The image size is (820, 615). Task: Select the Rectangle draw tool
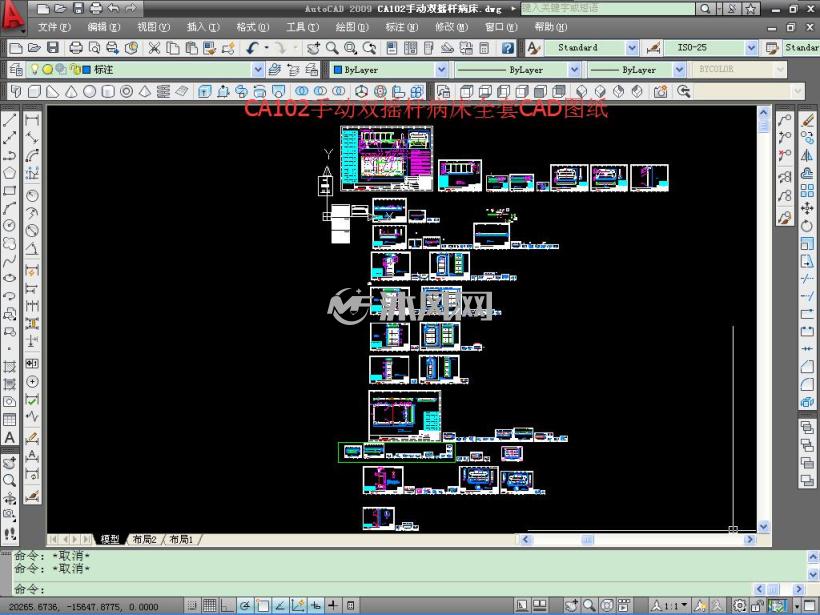[9, 190]
